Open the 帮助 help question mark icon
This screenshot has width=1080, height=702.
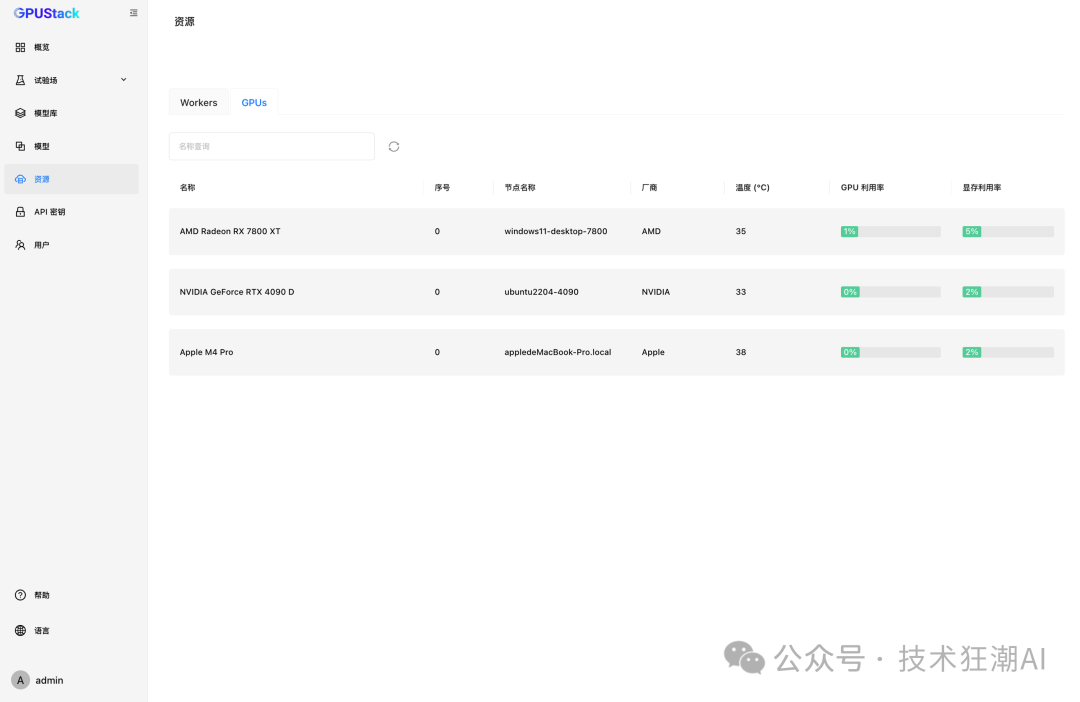pyautogui.click(x=21, y=595)
